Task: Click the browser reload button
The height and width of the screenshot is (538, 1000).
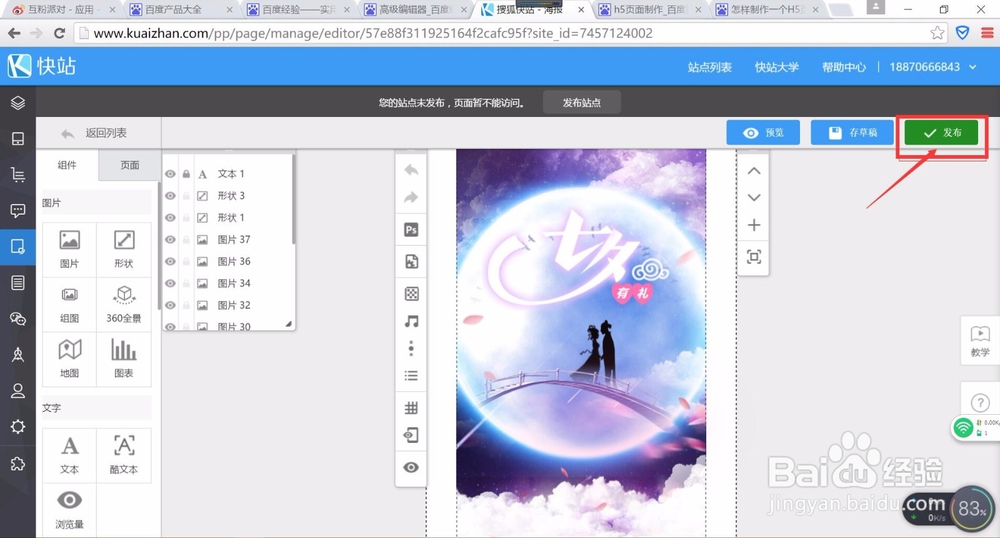Action: point(59,33)
